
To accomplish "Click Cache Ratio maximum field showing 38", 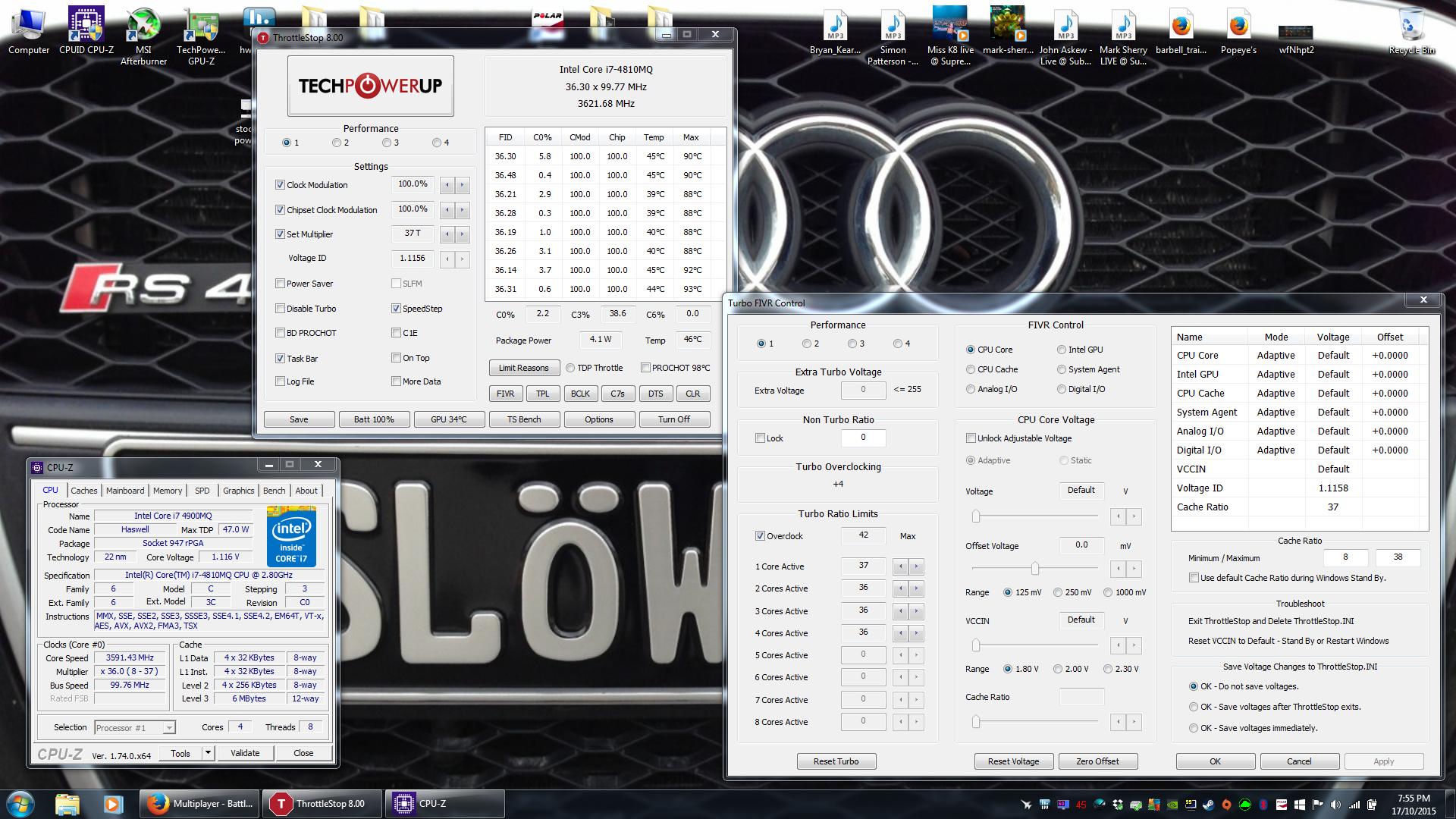I will coord(1398,557).
